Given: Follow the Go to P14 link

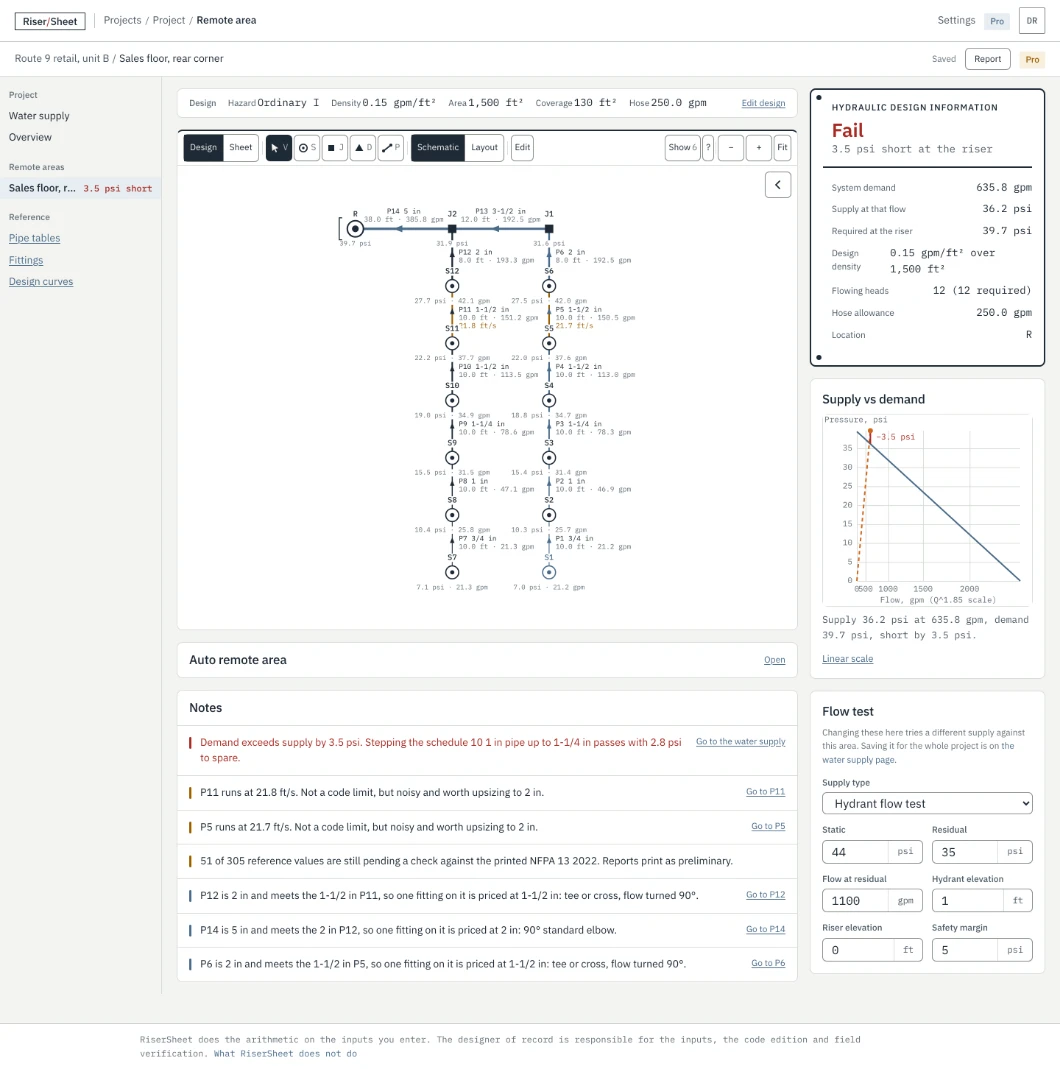Looking at the screenshot, I should point(765,929).
